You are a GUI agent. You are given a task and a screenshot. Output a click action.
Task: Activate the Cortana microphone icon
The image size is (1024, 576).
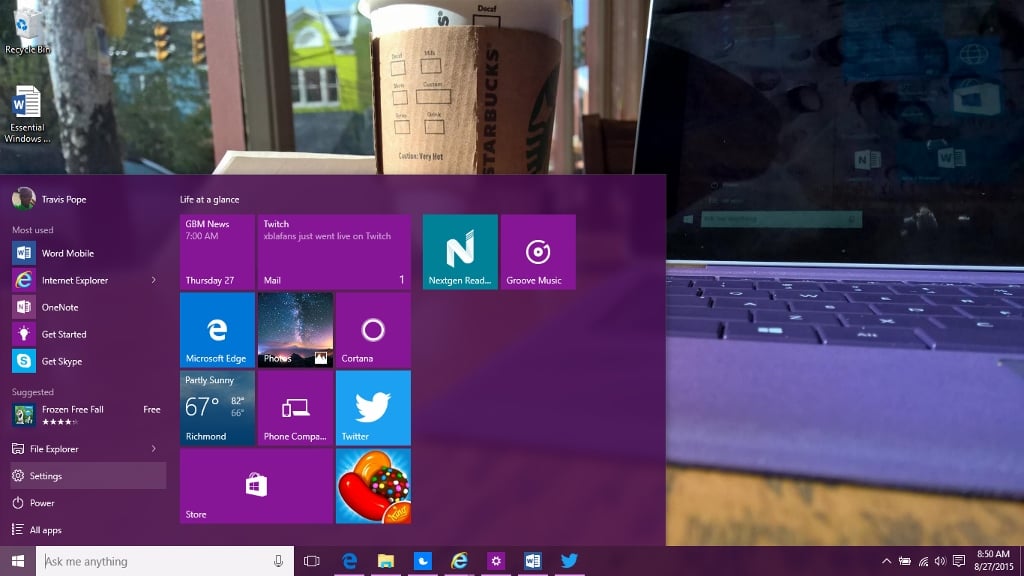coord(278,561)
